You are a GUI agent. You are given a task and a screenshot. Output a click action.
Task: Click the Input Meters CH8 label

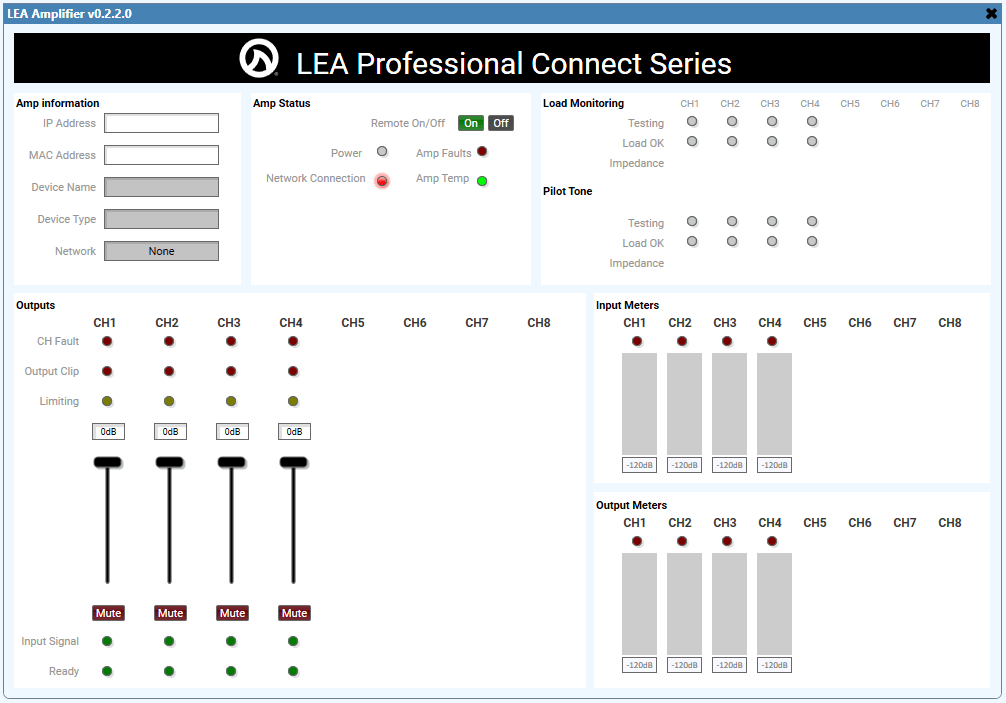pyautogui.click(x=950, y=323)
